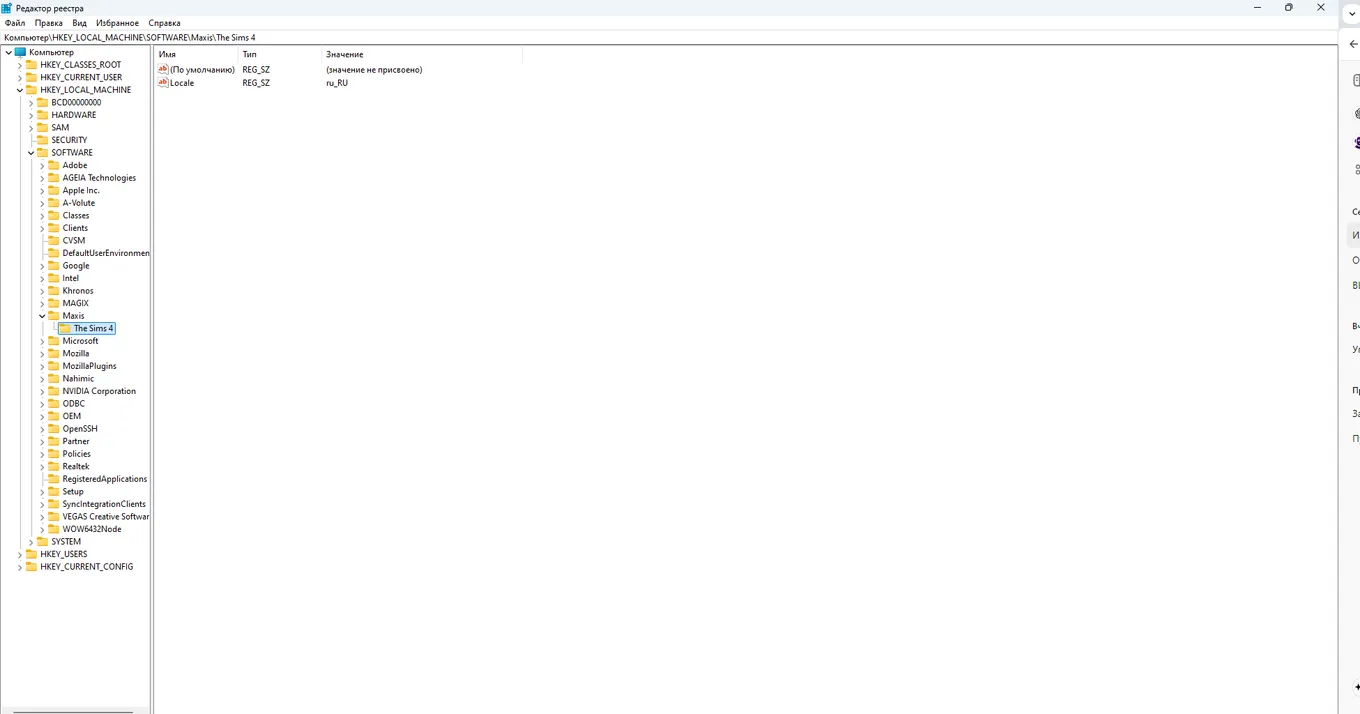Click the Mozilla folder icon

click(x=53, y=353)
